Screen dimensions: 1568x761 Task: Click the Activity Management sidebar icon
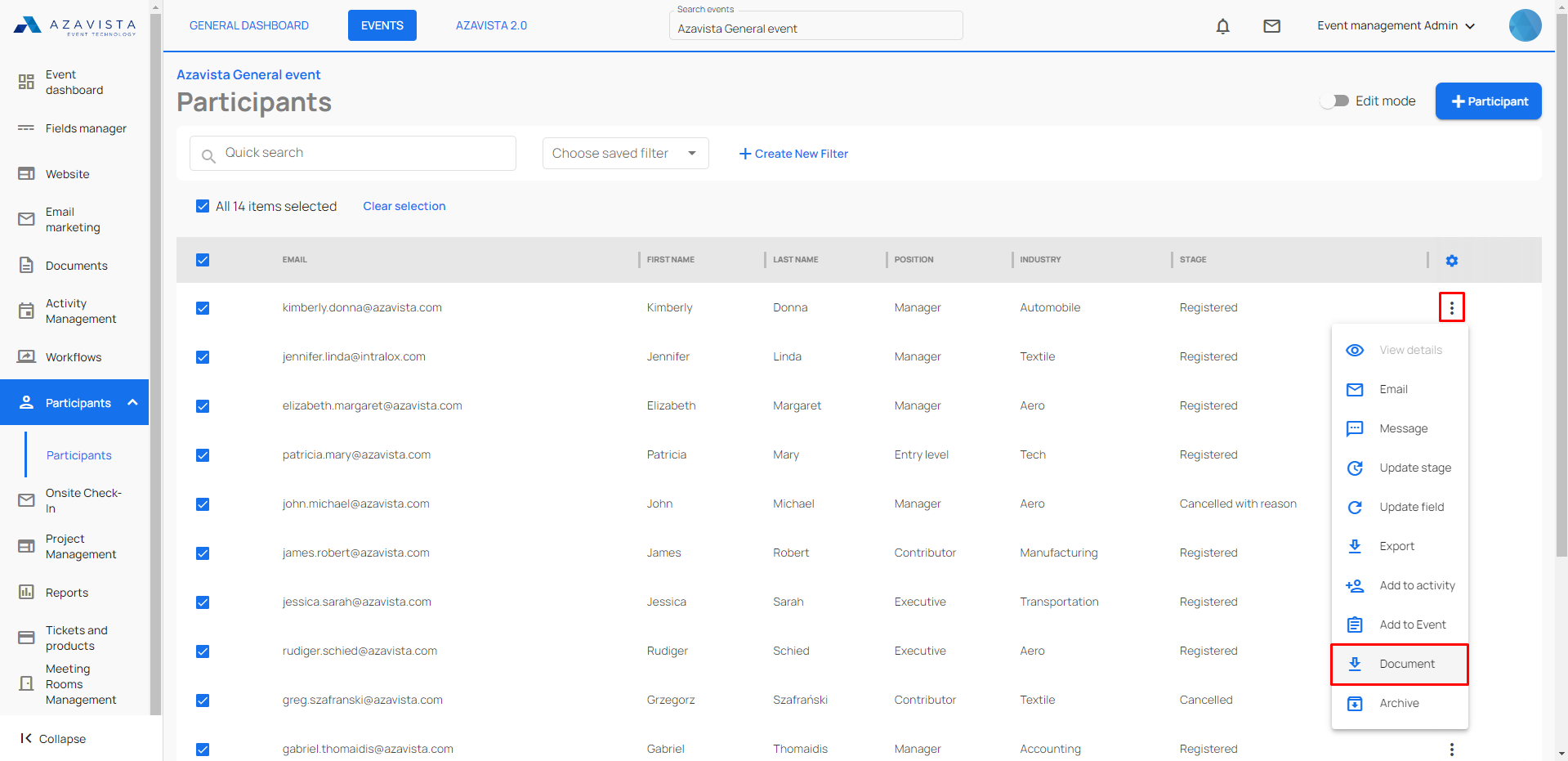point(26,311)
